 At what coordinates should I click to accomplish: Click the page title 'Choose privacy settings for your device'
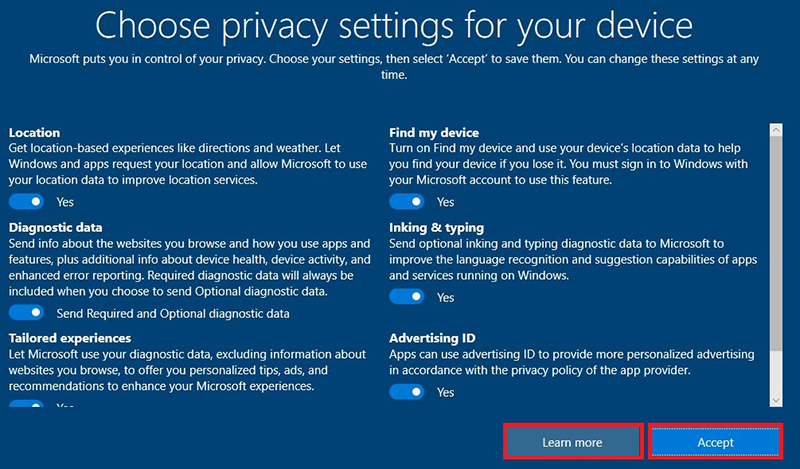tap(394, 26)
